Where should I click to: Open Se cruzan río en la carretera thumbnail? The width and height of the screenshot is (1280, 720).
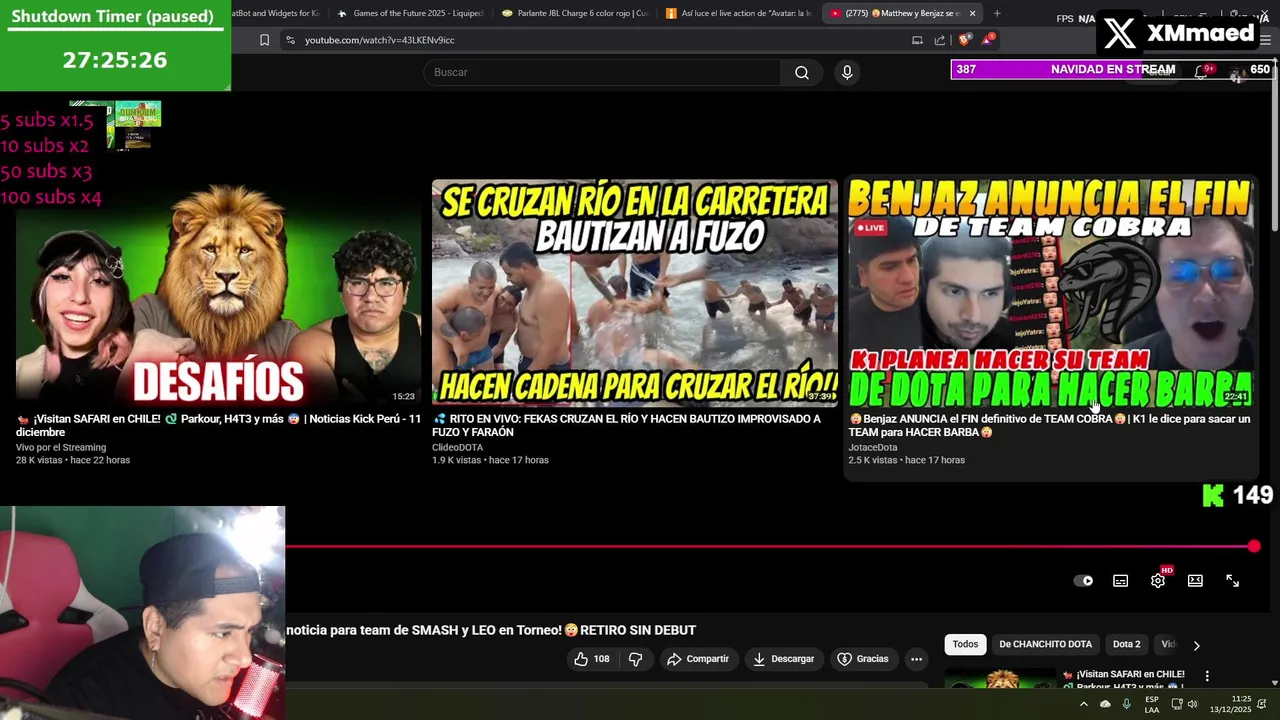pyautogui.click(x=634, y=292)
